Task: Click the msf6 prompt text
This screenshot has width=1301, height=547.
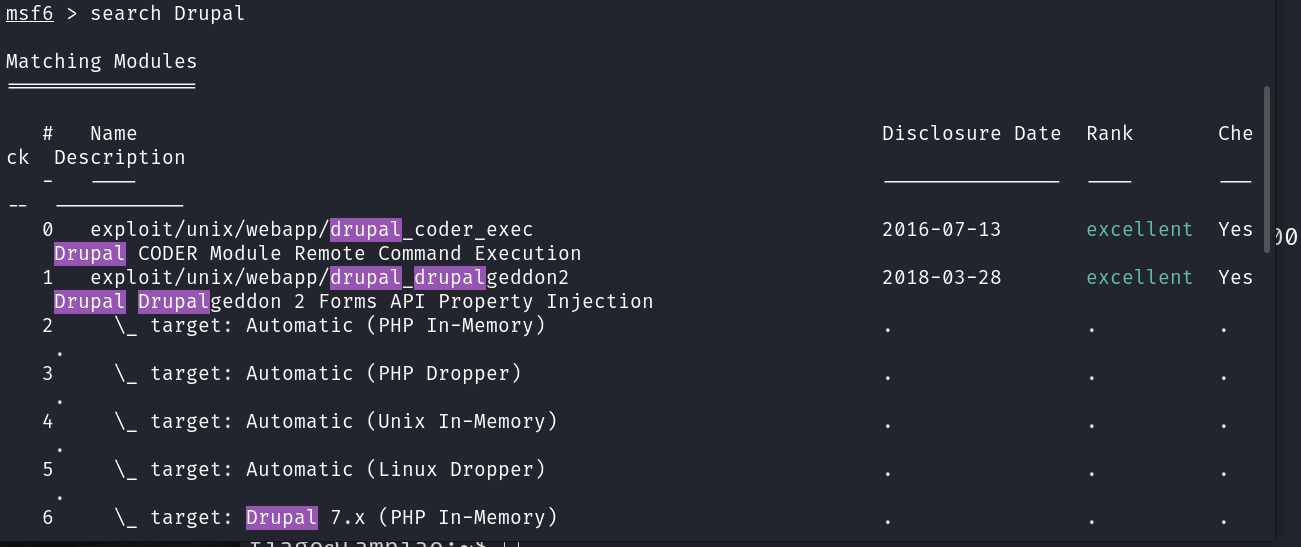Action: click(30, 13)
